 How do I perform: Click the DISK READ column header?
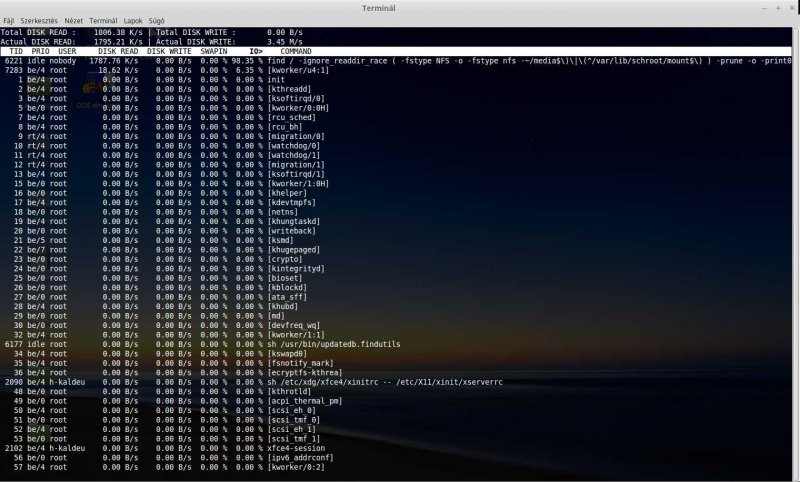tap(119, 51)
